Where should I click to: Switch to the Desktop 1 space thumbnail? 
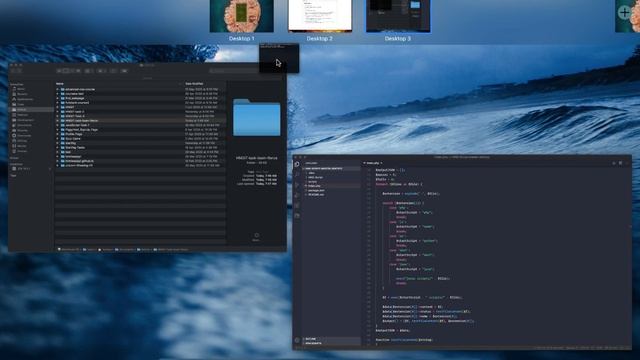(x=242, y=16)
